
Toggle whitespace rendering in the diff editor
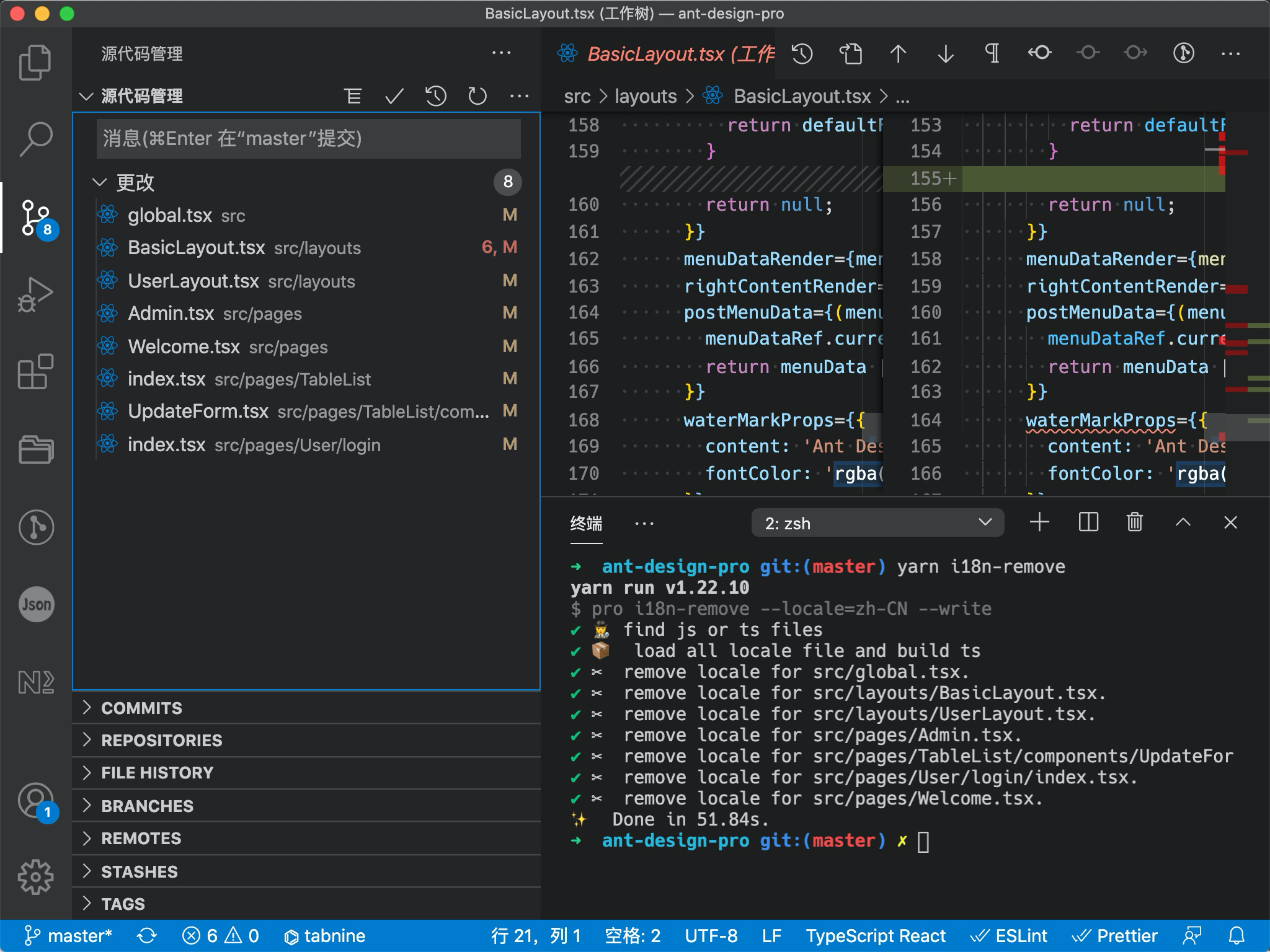point(992,54)
